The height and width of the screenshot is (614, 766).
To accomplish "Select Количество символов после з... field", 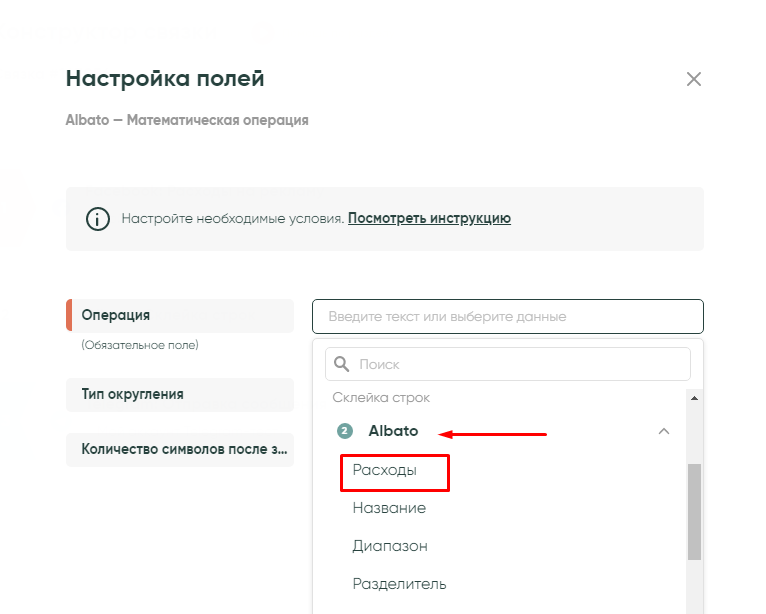I will point(180,449).
